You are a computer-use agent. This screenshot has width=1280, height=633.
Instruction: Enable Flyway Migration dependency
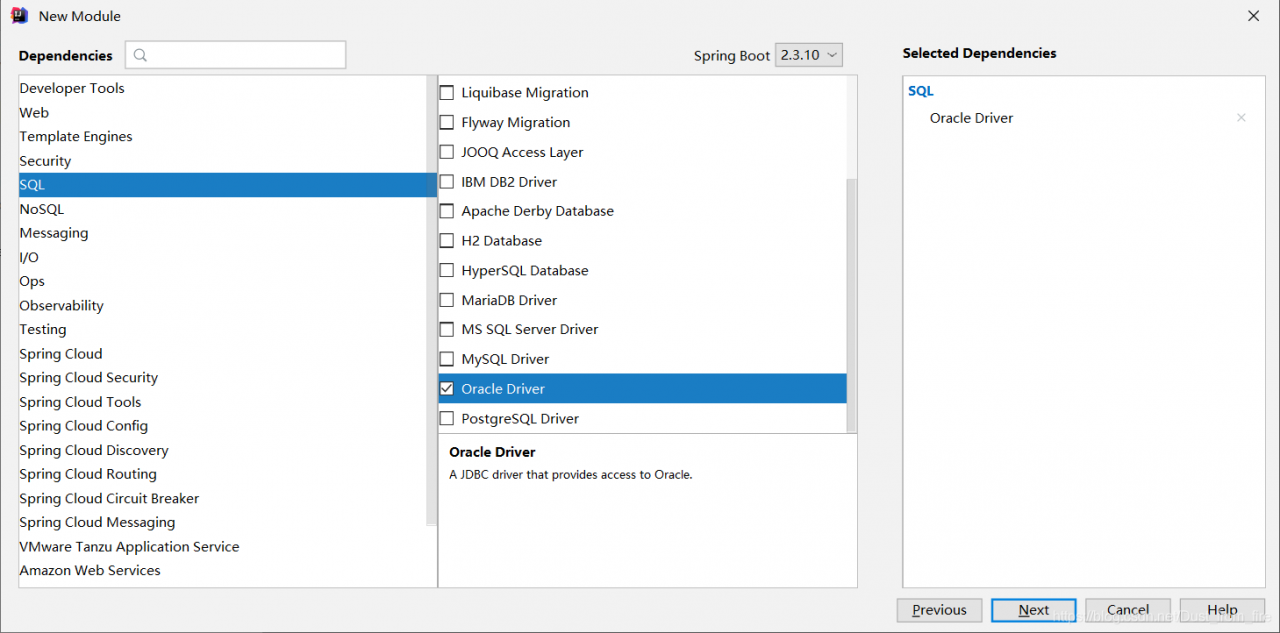click(x=447, y=123)
